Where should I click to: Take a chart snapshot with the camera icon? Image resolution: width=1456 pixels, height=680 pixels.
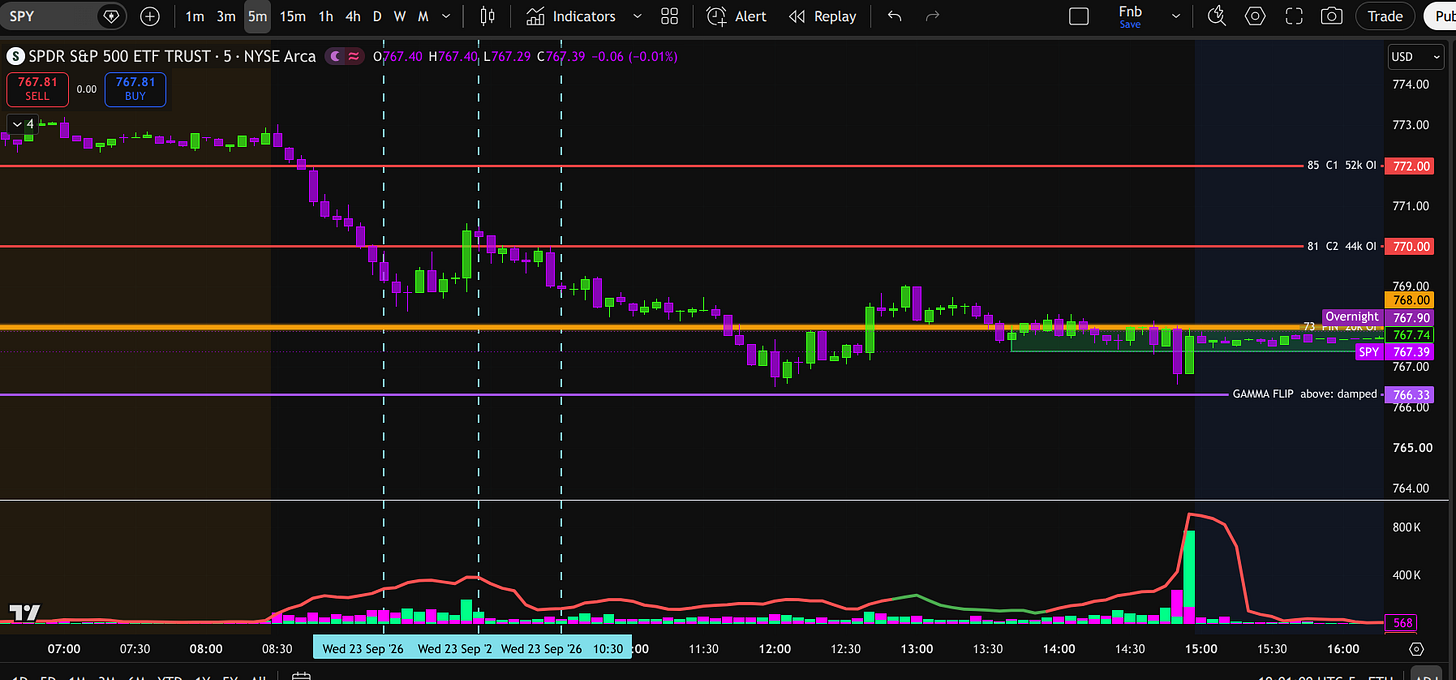1332,16
